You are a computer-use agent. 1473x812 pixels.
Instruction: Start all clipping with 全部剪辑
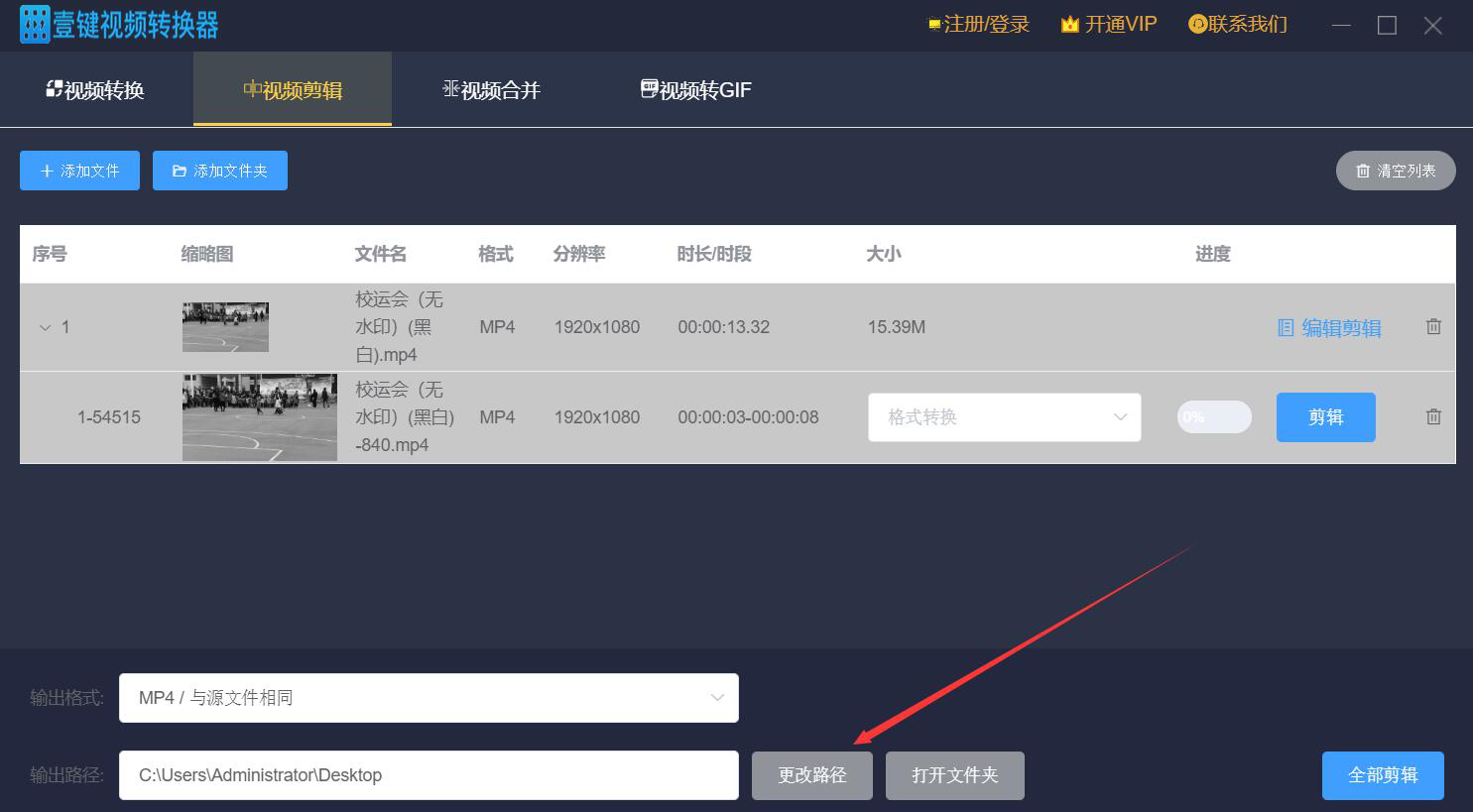tap(1383, 775)
